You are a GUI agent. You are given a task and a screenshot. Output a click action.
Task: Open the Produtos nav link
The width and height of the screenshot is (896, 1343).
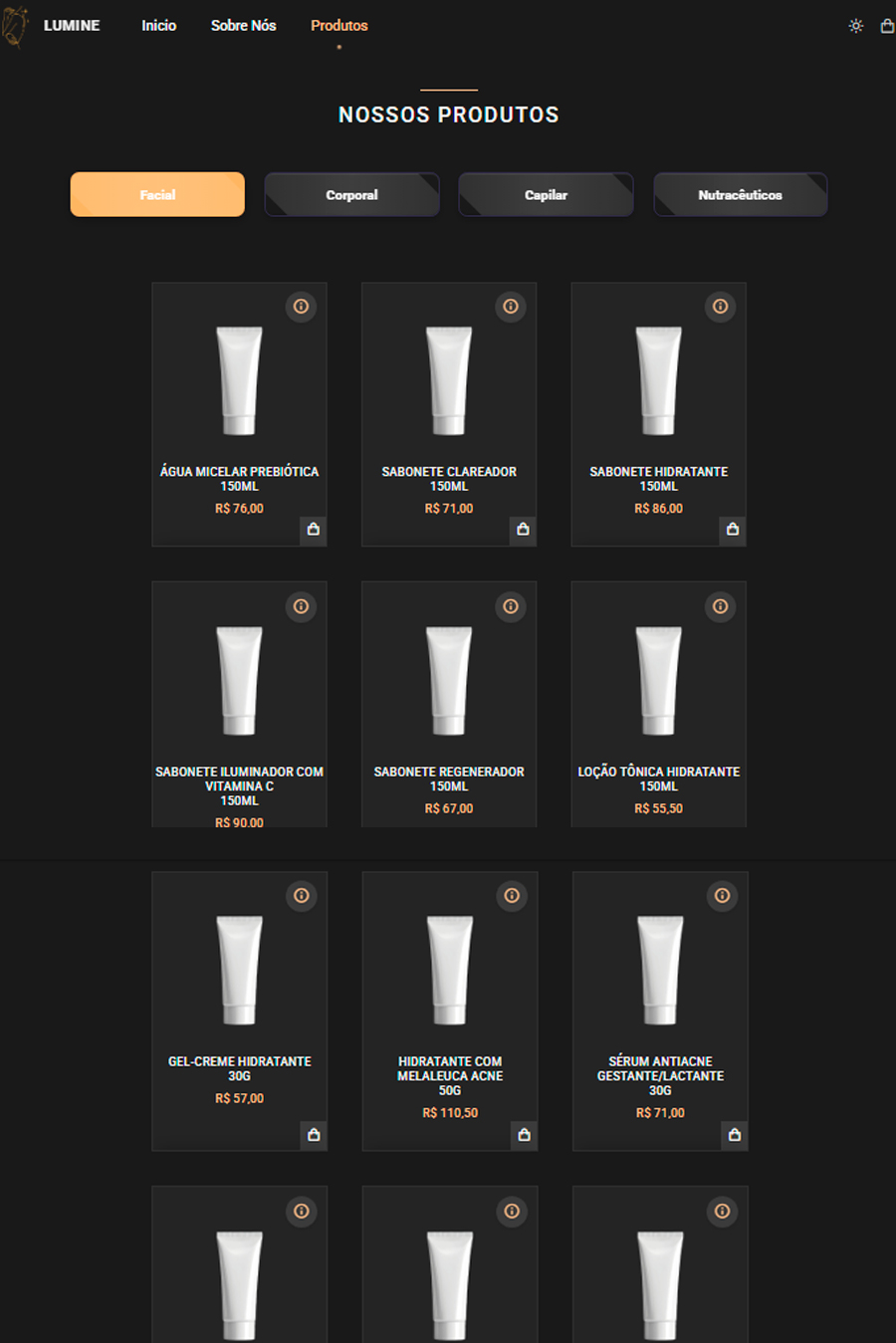(338, 26)
